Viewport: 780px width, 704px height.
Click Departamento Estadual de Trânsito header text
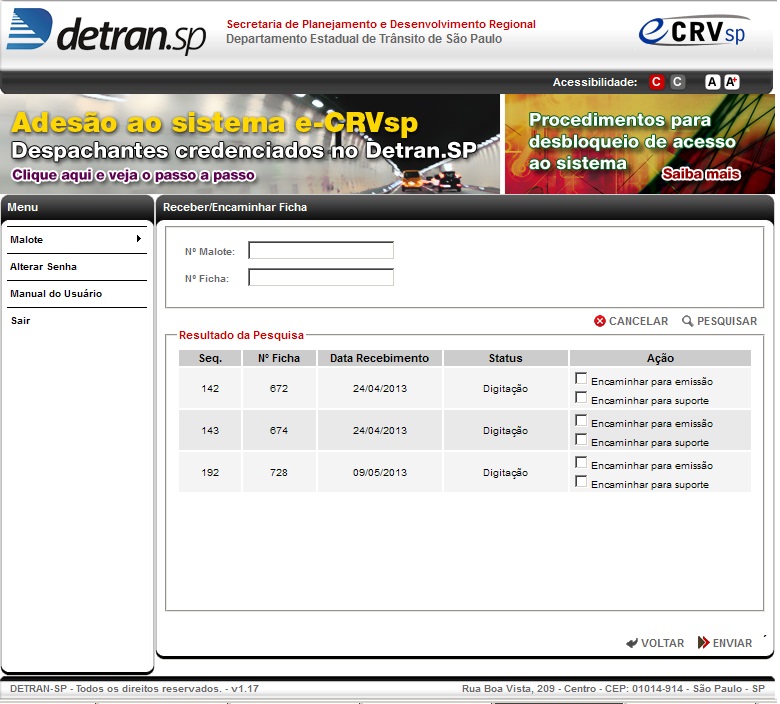[364, 39]
